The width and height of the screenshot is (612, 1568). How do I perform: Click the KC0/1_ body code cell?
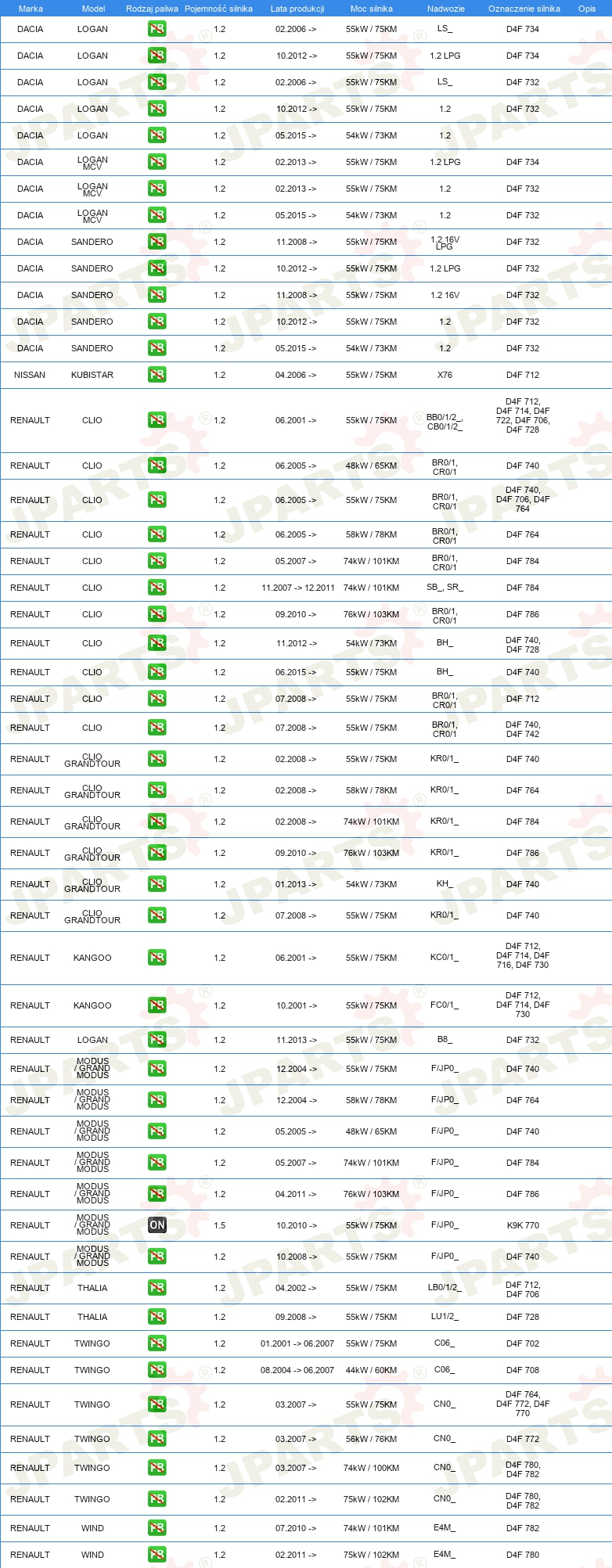coord(445,958)
